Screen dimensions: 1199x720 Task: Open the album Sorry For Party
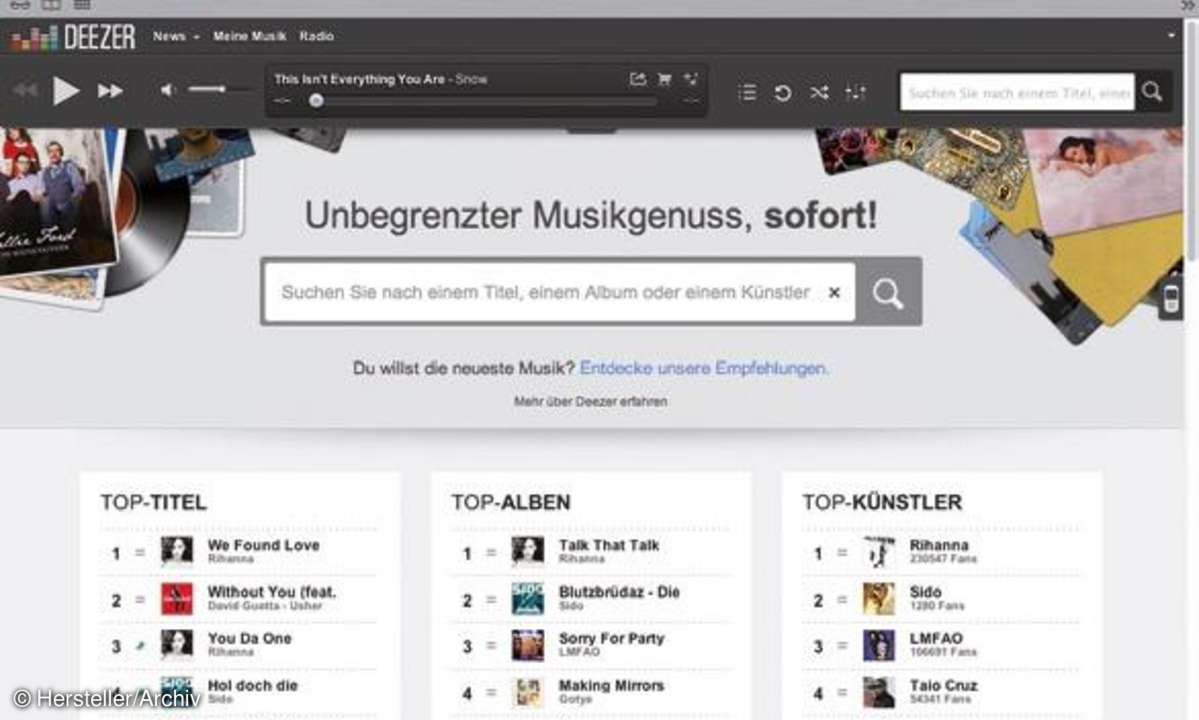[x=611, y=638]
